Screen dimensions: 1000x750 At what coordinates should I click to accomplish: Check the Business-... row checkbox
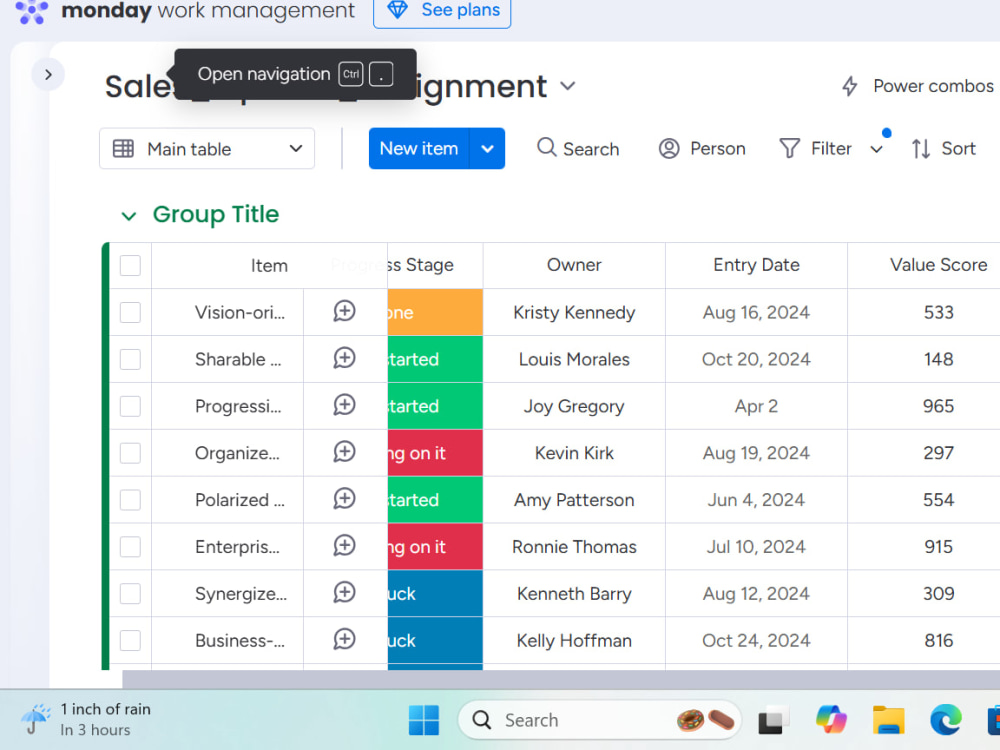130,640
